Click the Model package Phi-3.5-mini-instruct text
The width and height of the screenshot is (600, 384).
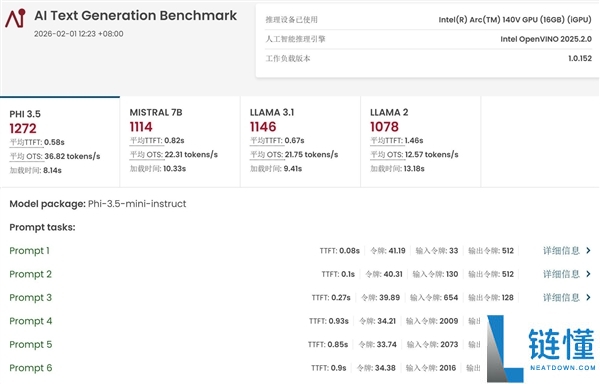[x=98, y=204]
